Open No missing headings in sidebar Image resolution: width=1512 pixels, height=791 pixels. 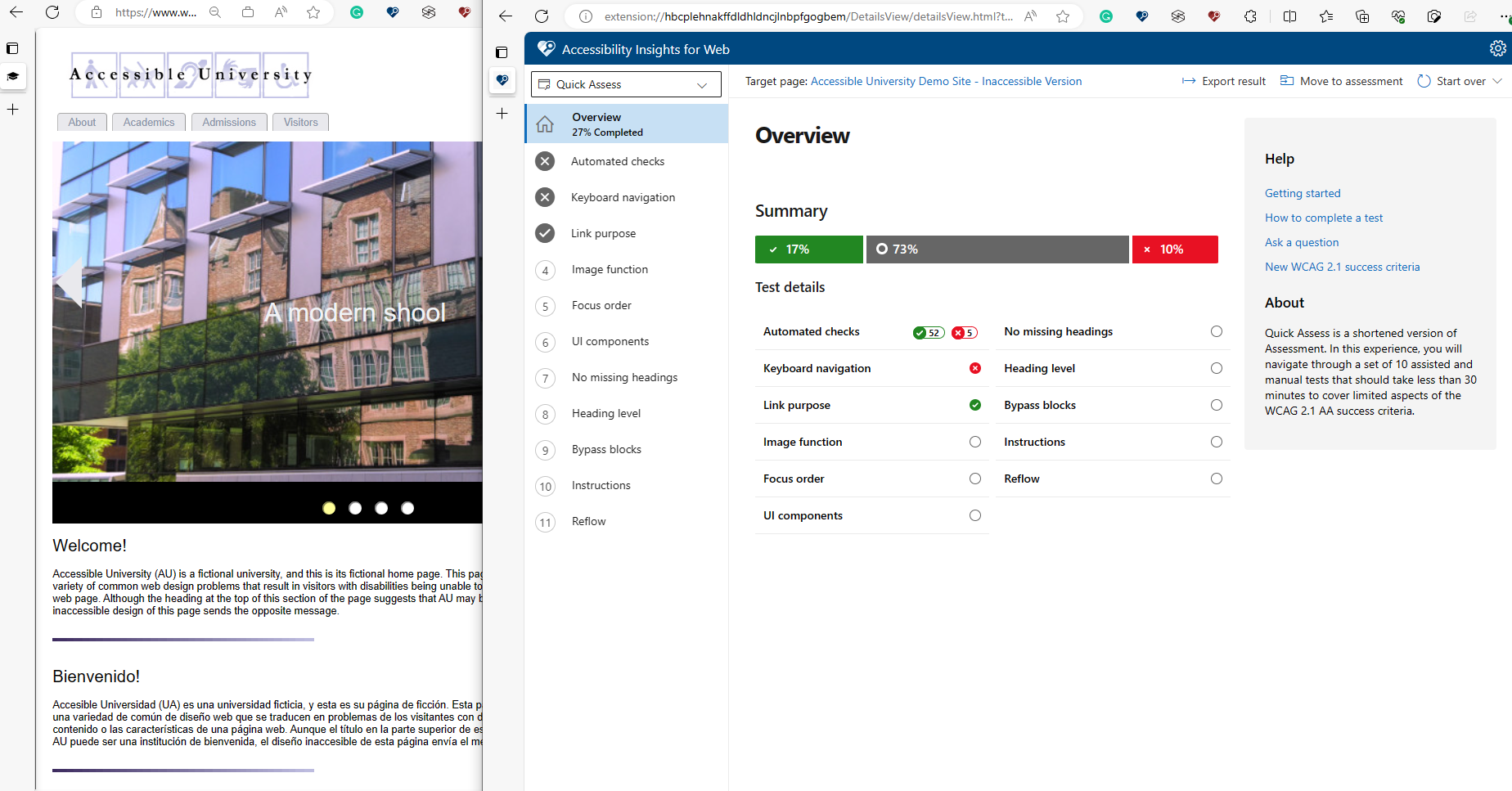[x=627, y=377]
